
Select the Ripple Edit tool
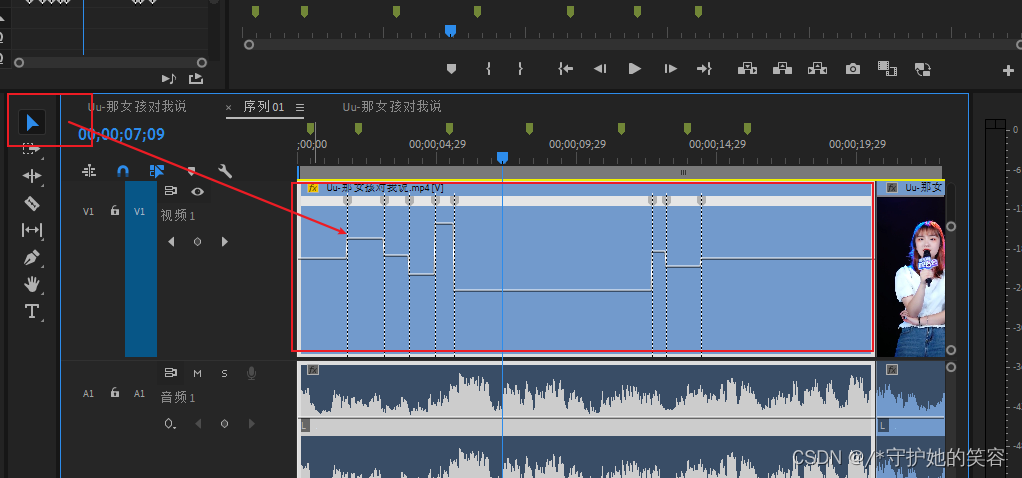[x=32, y=176]
